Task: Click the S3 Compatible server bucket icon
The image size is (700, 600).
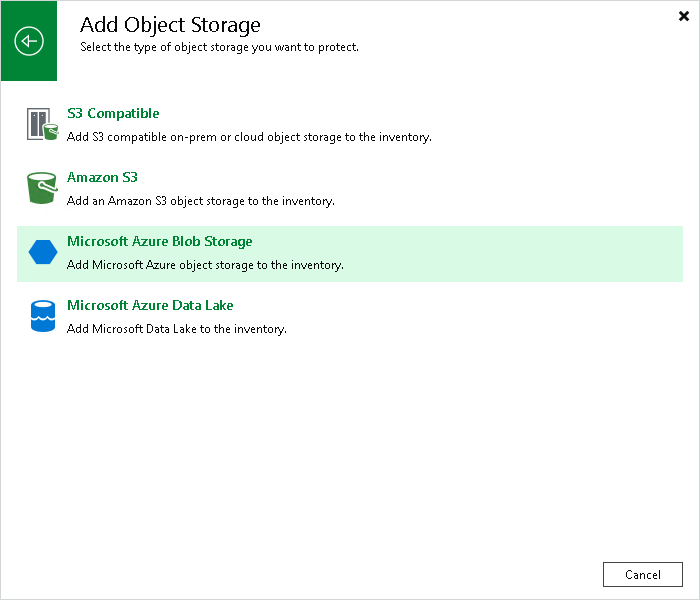Action: [42, 124]
